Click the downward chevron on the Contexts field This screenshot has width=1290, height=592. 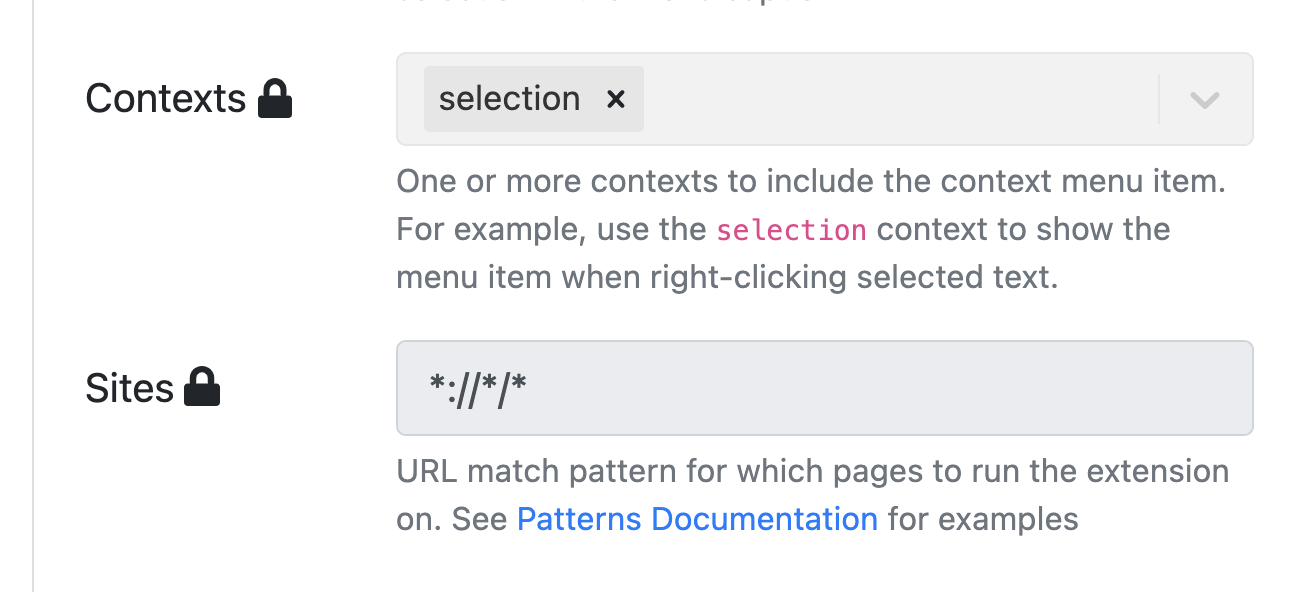pos(1203,99)
